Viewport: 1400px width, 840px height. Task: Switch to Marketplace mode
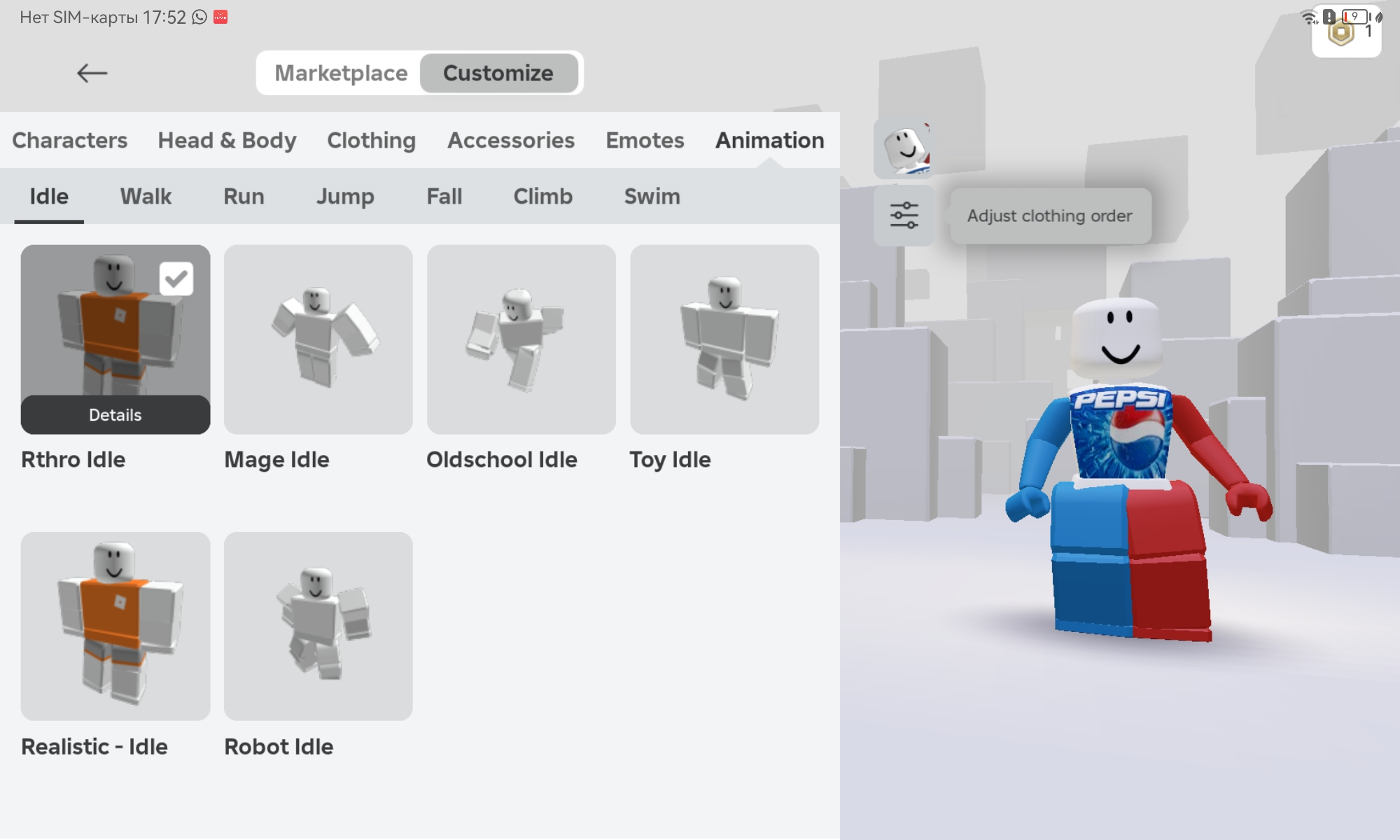(341, 73)
